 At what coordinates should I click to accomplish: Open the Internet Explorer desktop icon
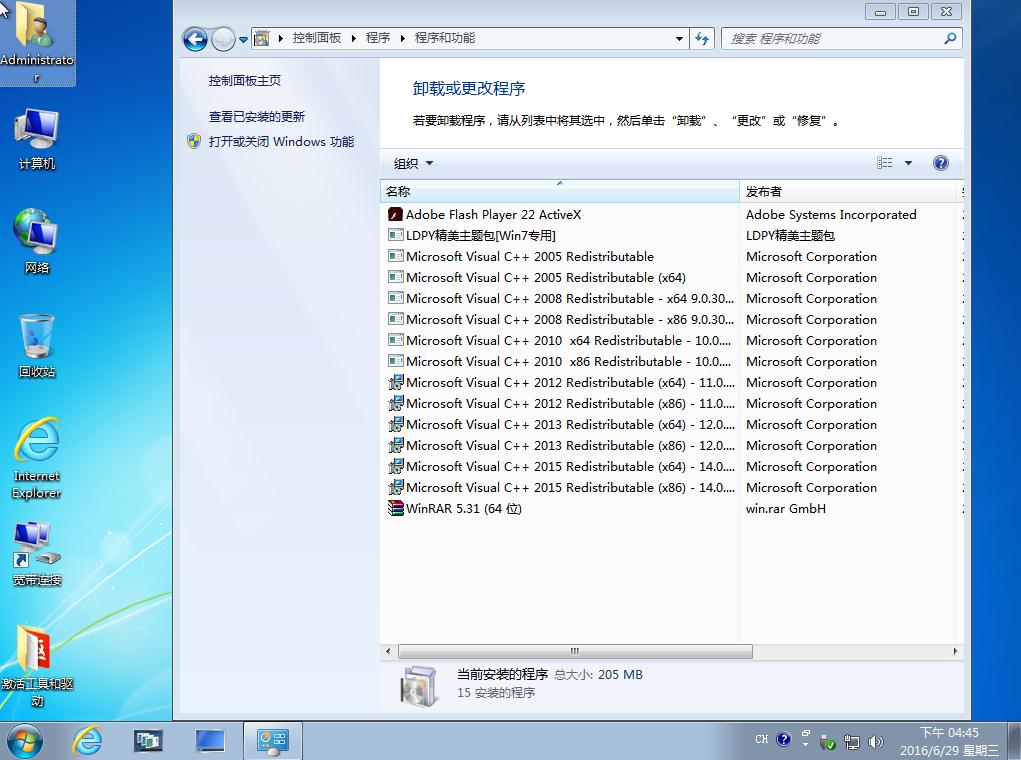(36, 458)
